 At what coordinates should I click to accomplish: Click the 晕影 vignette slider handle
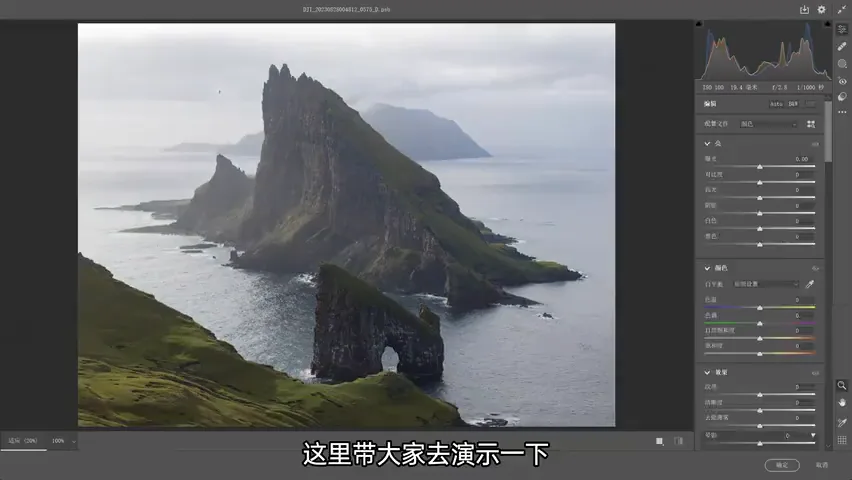coord(760,444)
